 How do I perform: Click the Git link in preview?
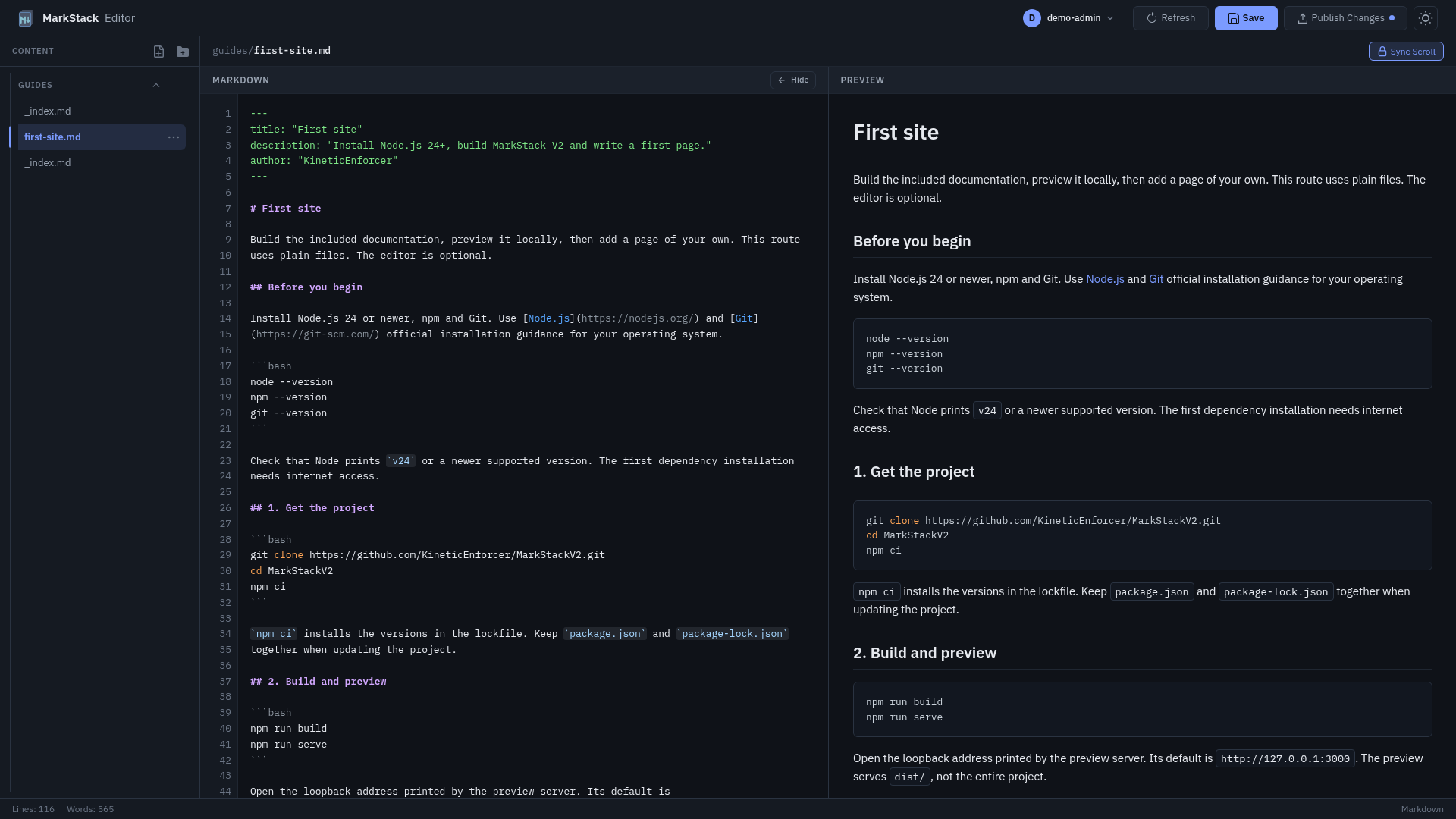[x=1156, y=279]
